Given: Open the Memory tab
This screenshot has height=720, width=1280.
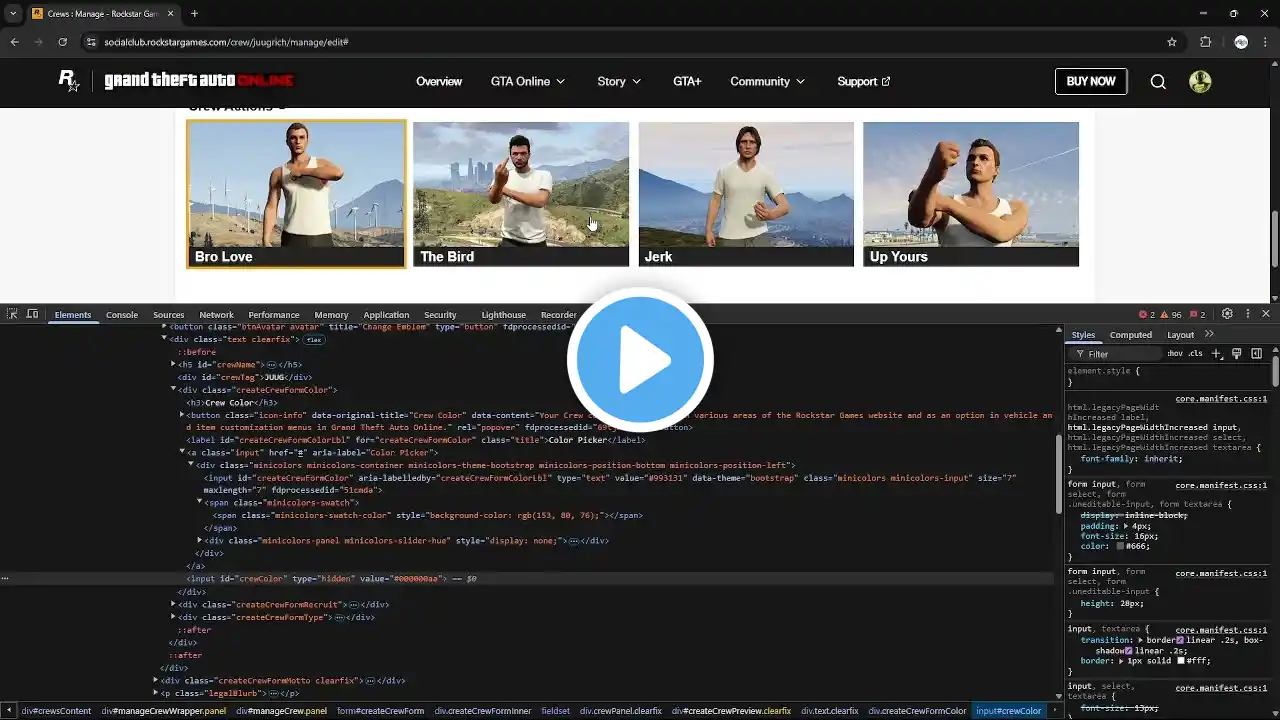Looking at the screenshot, I should [x=331, y=315].
